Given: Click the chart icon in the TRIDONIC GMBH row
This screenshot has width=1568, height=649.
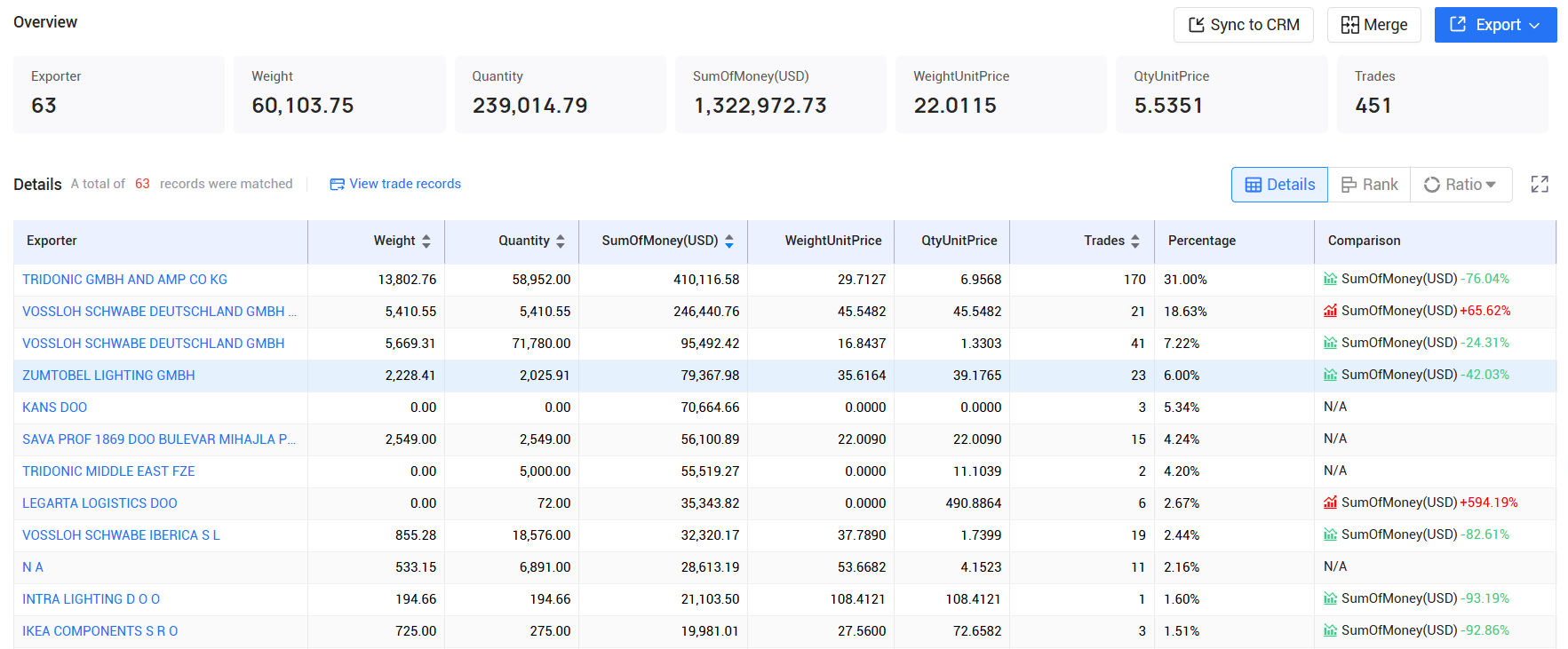Looking at the screenshot, I should point(1330,279).
